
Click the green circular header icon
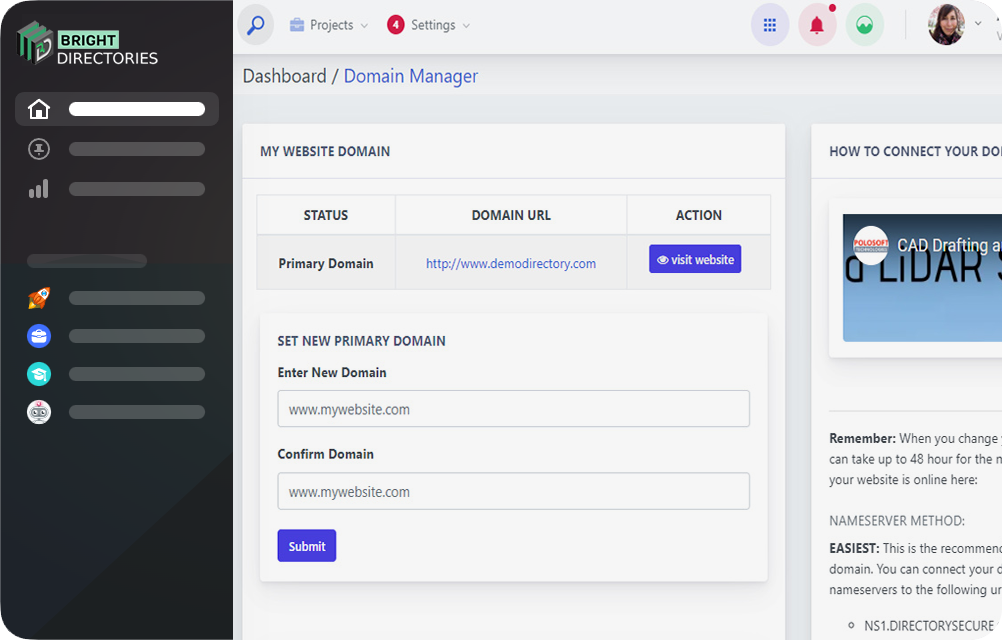[864, 26]
